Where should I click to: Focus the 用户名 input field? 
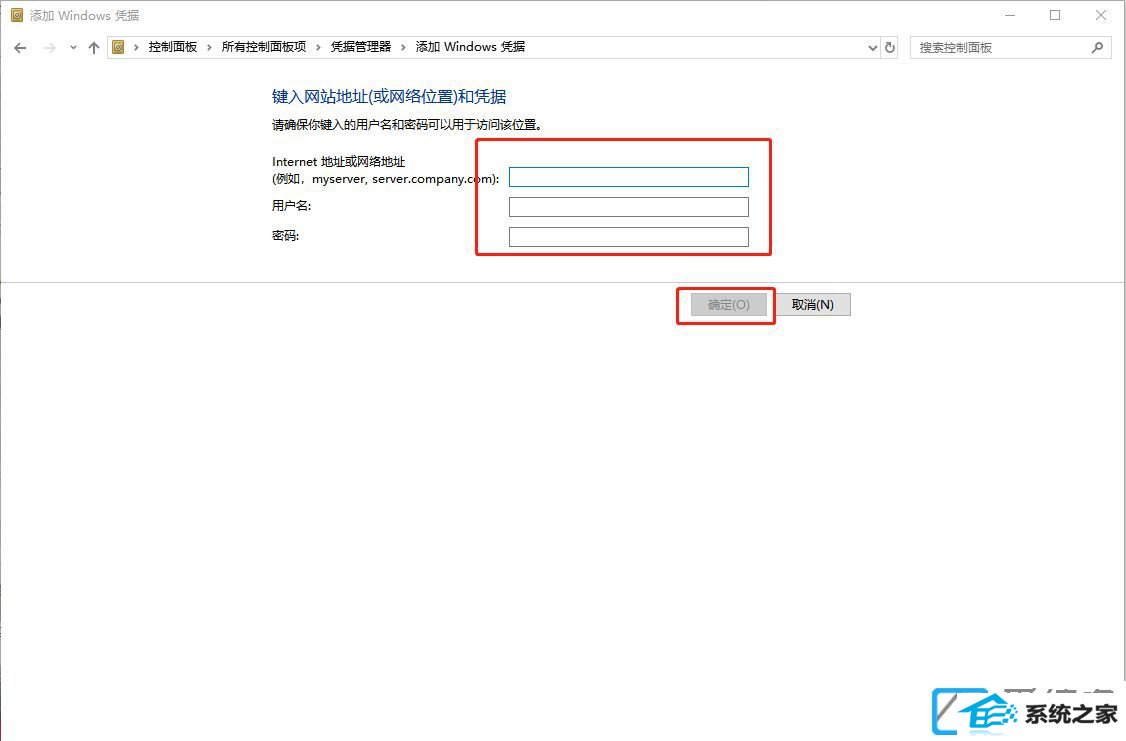628,207
